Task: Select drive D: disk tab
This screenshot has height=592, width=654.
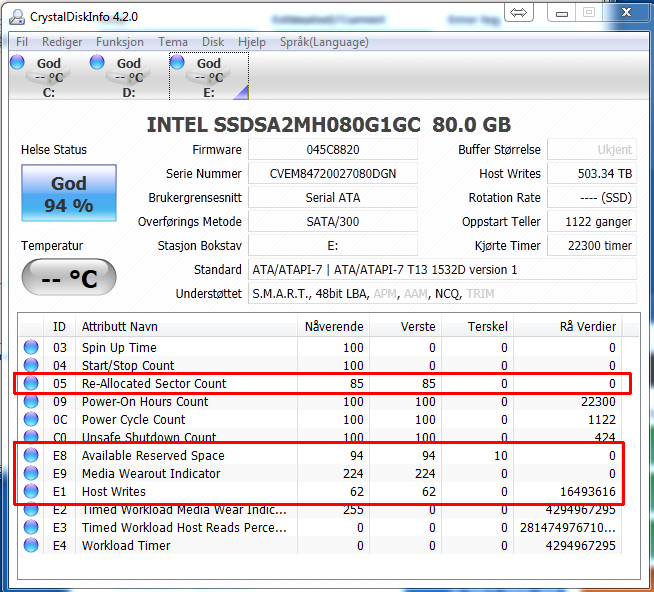Action: click(x=129, y=77)
